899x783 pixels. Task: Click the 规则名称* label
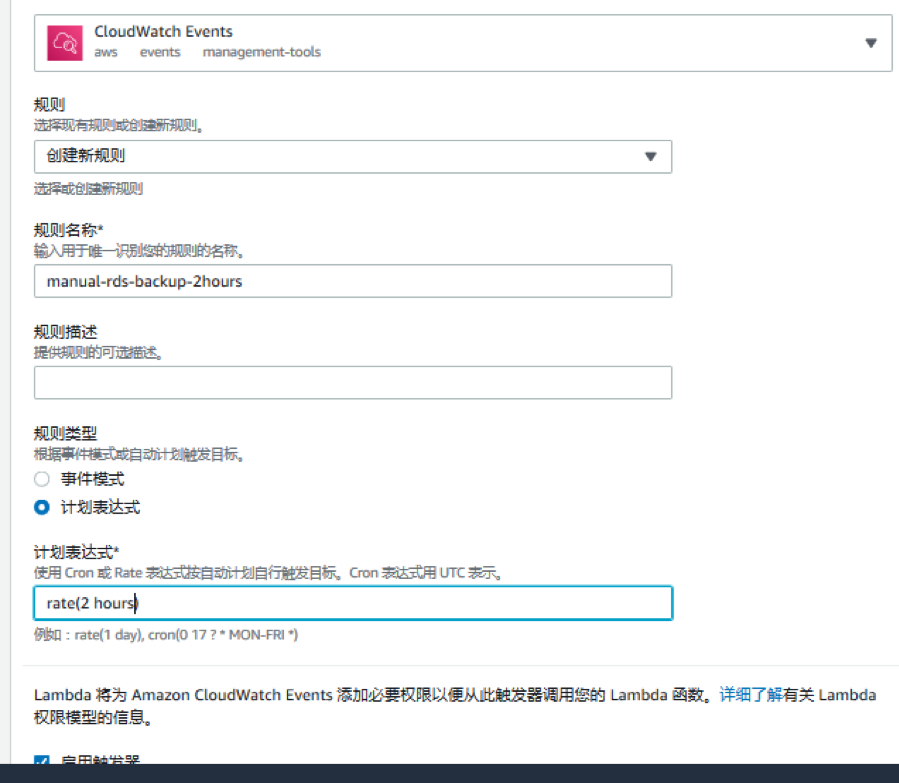click(68, 230)
